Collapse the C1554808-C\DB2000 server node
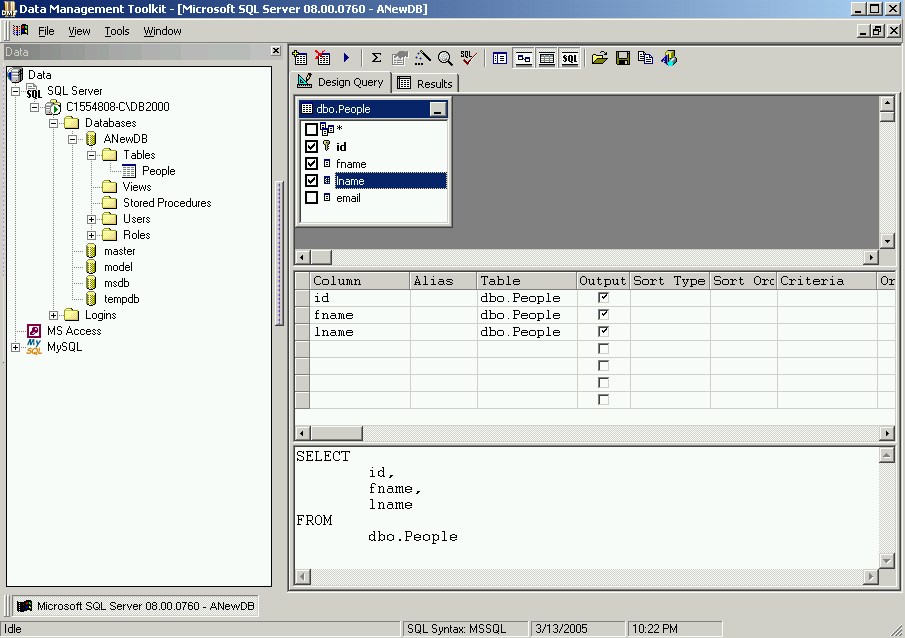This screenshot has height=638, width=905. click(x=35, y=107)
